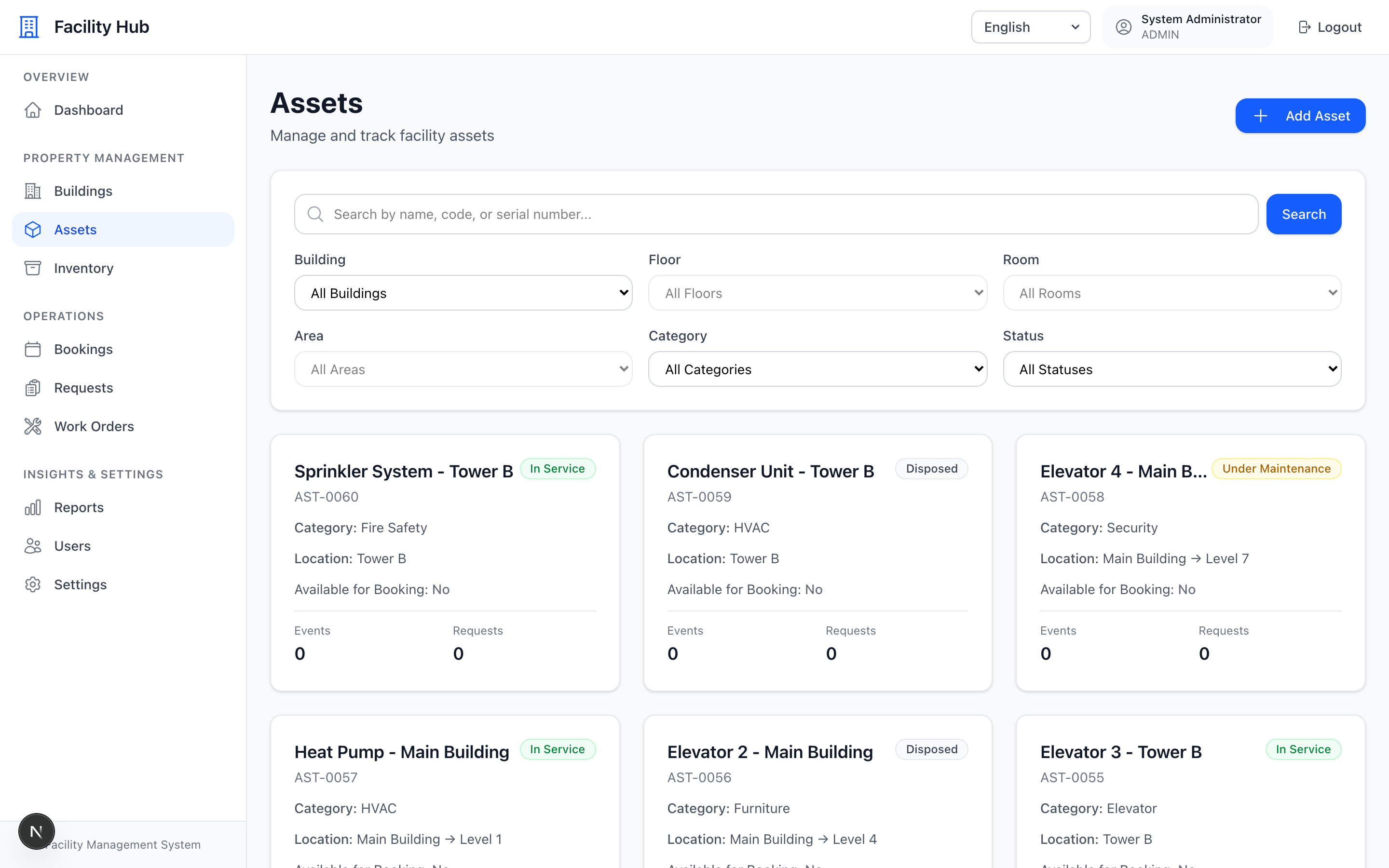Click the Requests clipboard icon
This screenshot has height=868, width=1389.
point(33,388)
